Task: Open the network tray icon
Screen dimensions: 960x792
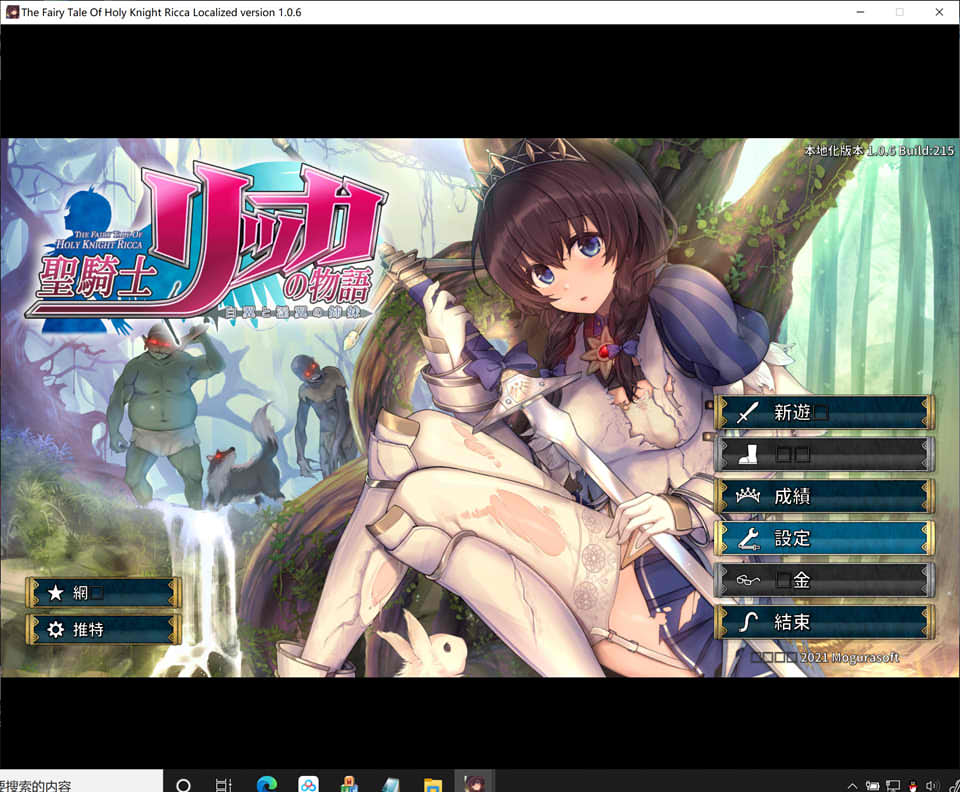Action: 893,785
